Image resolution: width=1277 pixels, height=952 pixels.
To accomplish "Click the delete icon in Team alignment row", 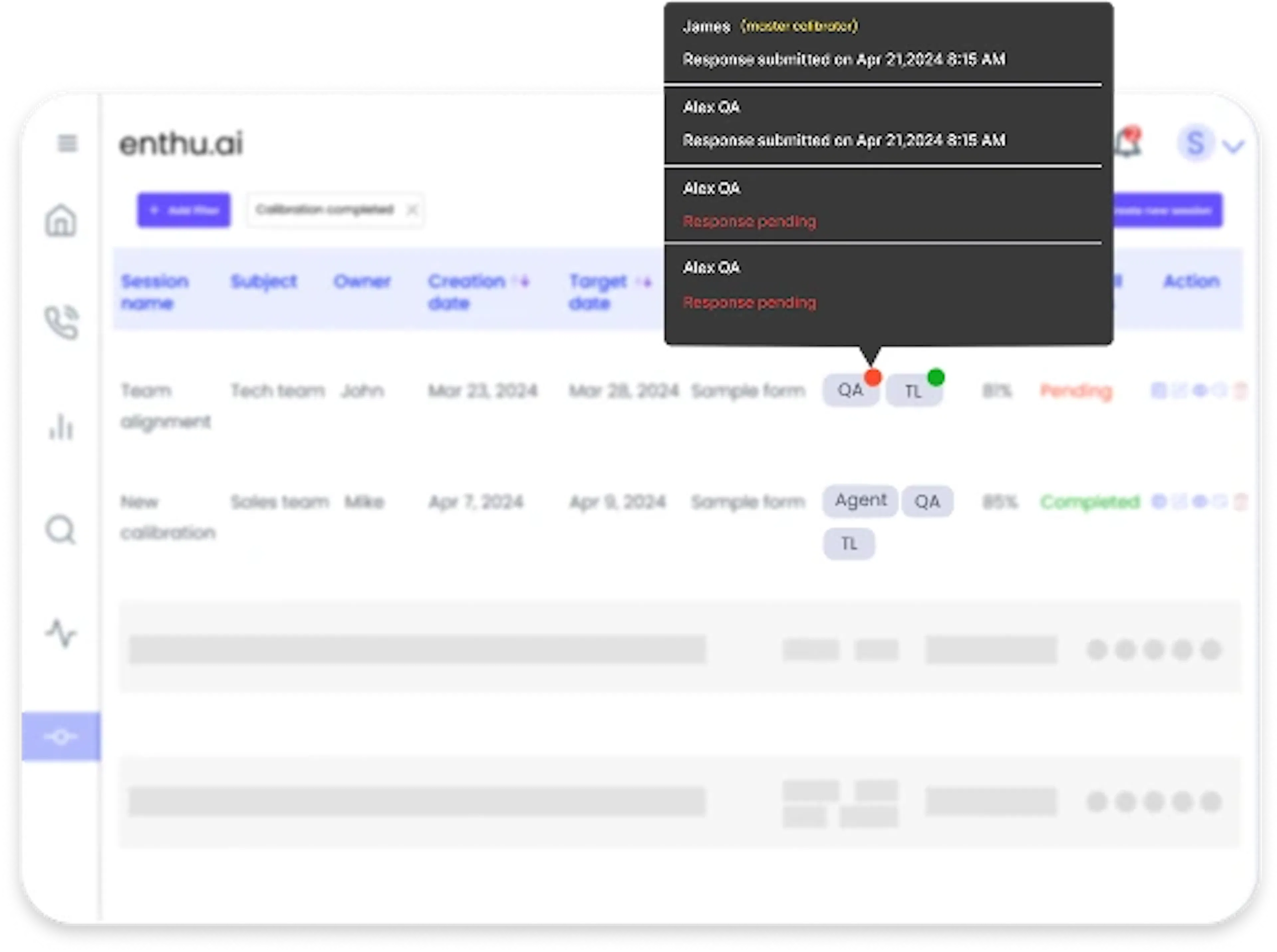I will pyautogui.click(x=1241, y=391).
